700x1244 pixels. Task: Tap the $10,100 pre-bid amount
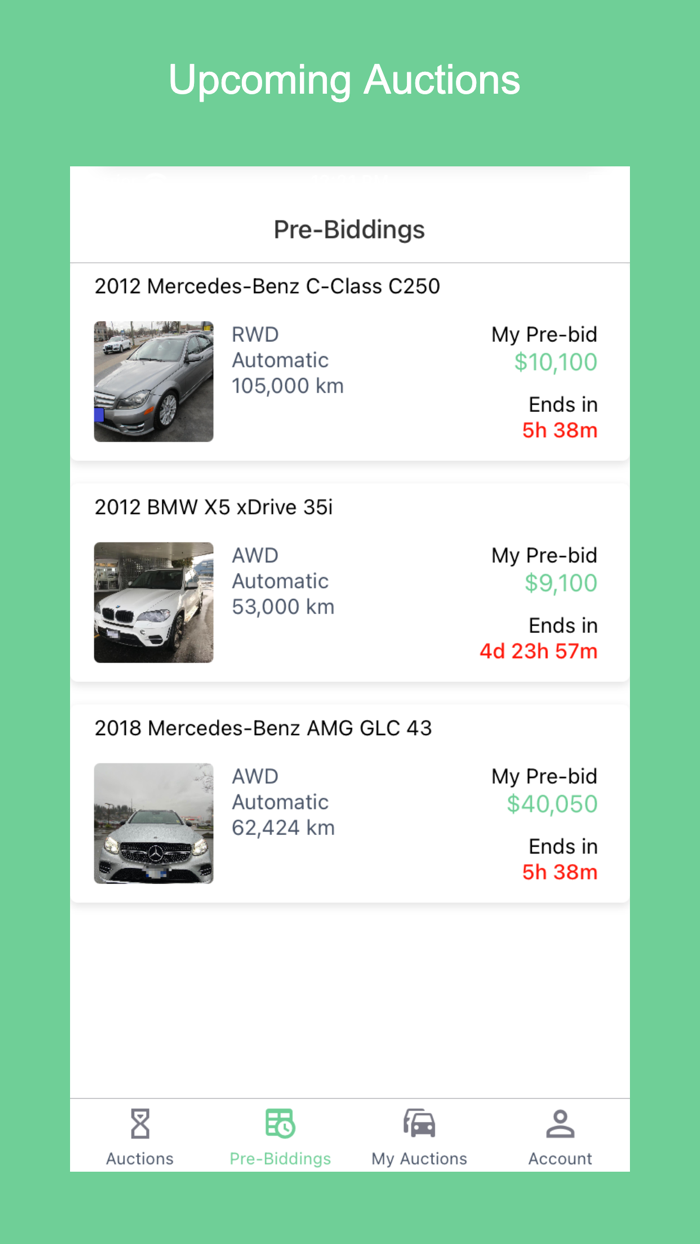point(556,362)
